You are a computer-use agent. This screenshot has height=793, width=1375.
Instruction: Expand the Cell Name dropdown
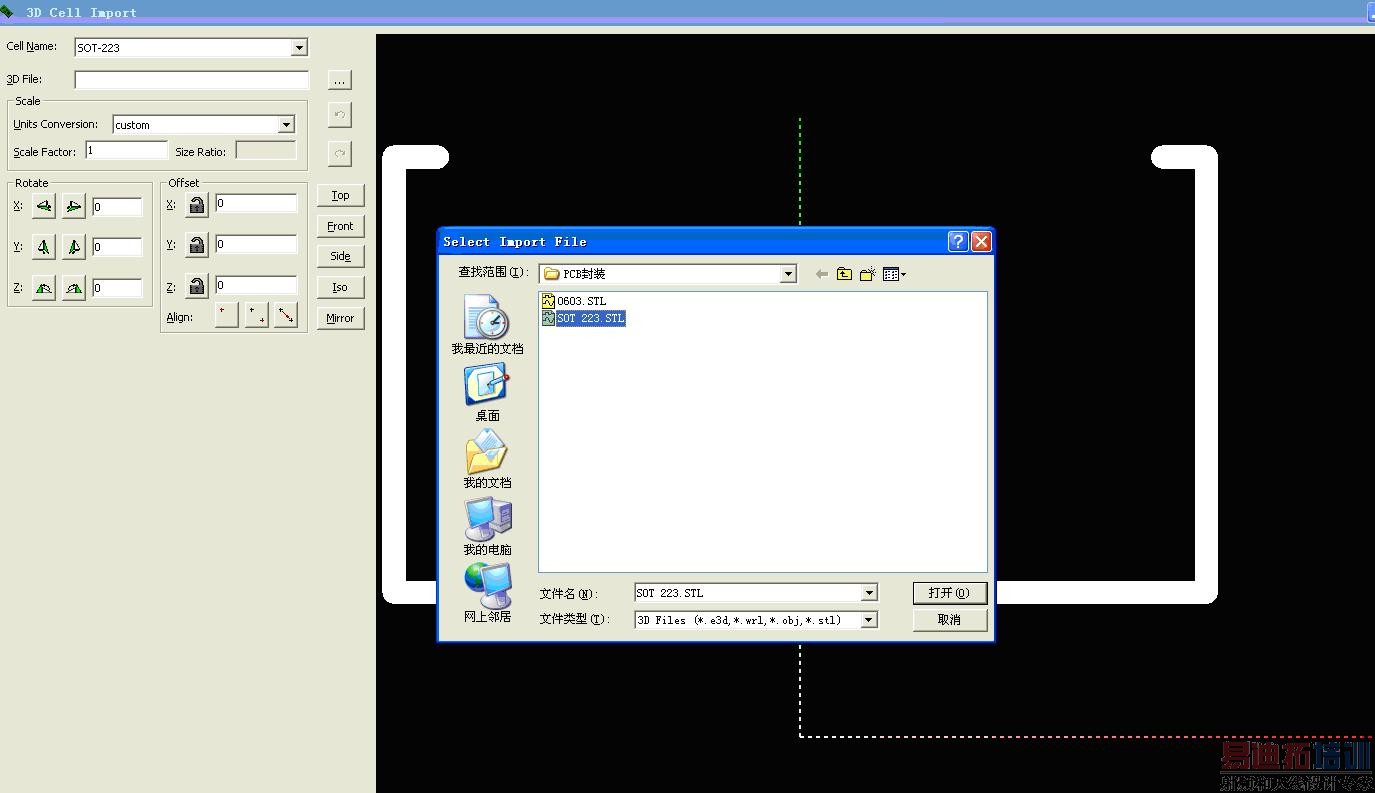[x=299, y=48]
